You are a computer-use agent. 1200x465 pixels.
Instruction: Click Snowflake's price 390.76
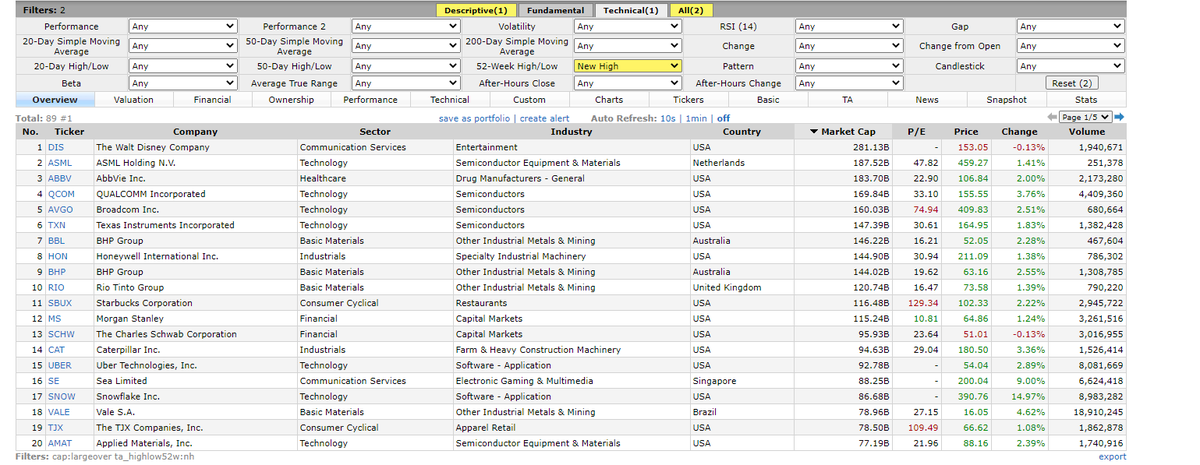(972, 396)
